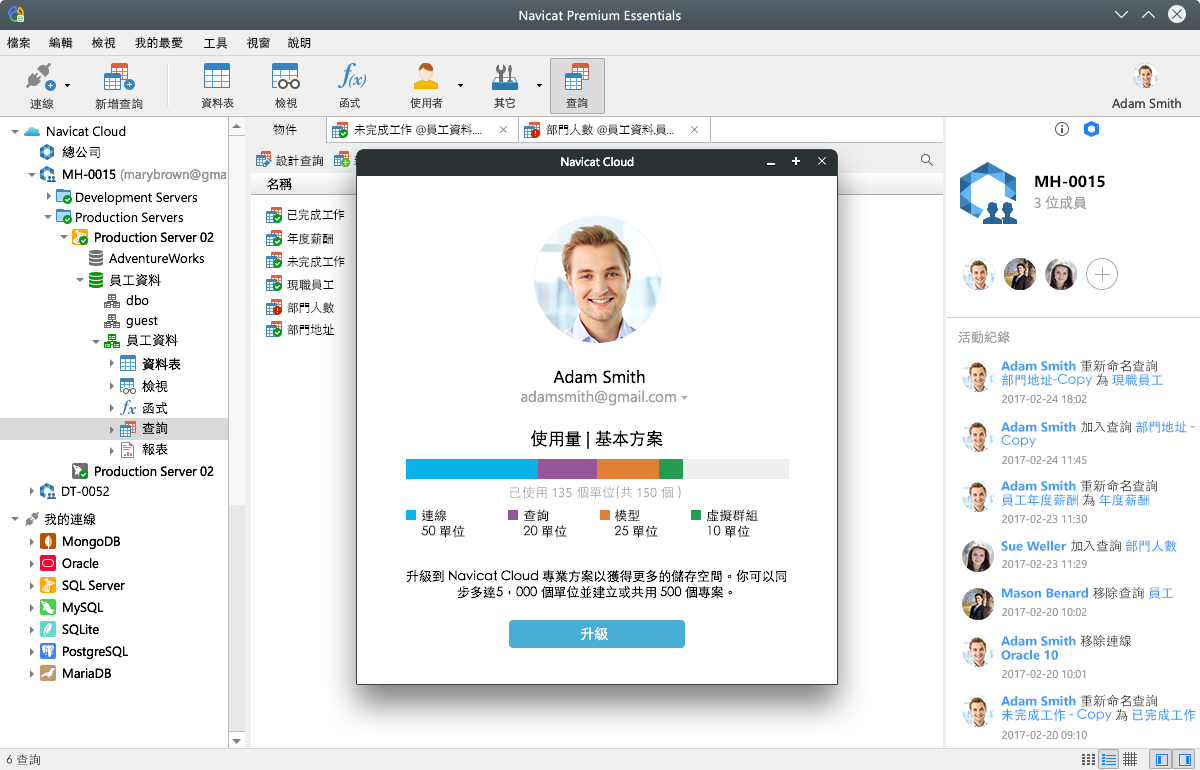
Task: Expand the 報表 (Reports) tree node
Action: click(x=112, y=450)
